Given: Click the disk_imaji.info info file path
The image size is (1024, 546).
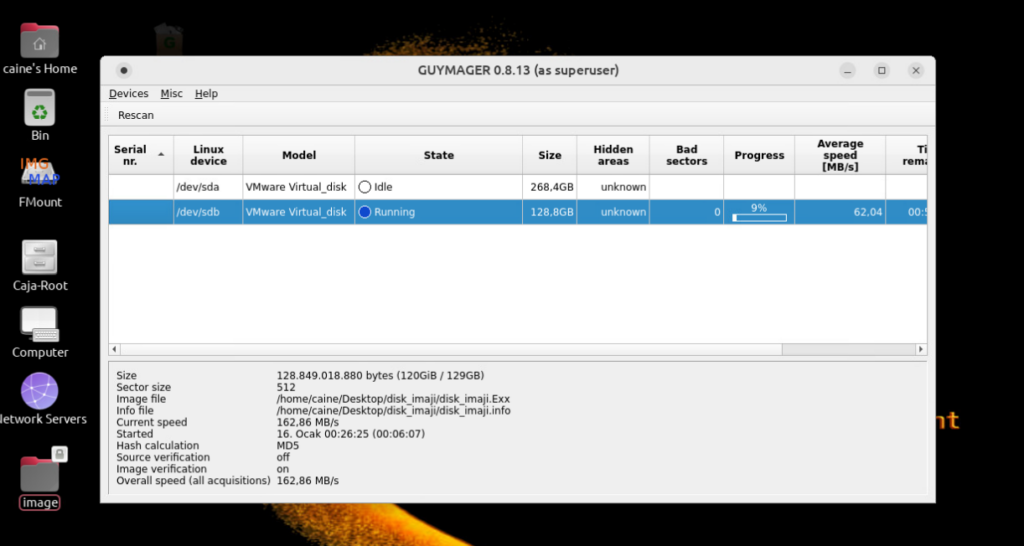Looking at the screenshot, I should [x=393, y=411].
